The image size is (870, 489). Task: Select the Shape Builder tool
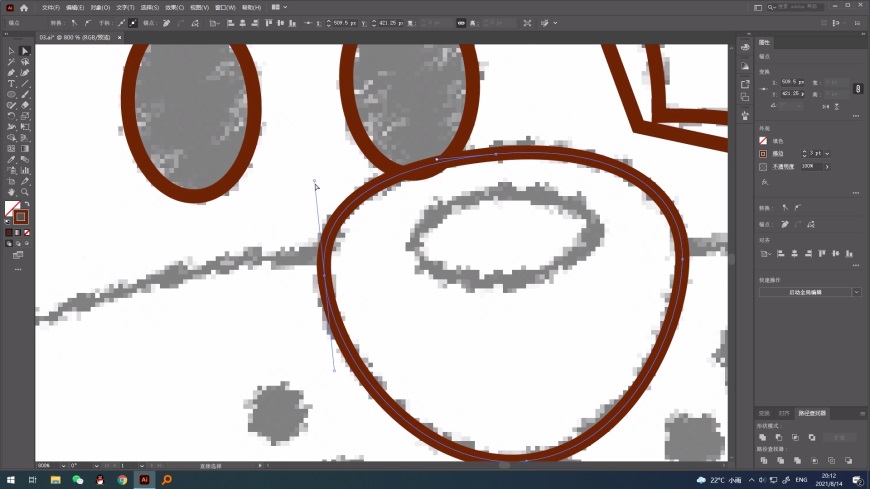pyautogui.click(x=11, y=138)
